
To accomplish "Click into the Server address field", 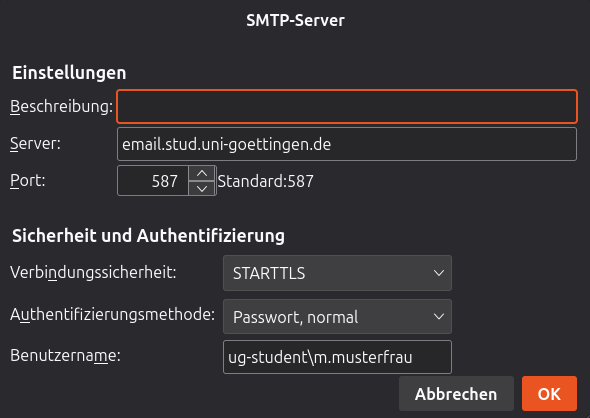I will [x=347, y=144].
